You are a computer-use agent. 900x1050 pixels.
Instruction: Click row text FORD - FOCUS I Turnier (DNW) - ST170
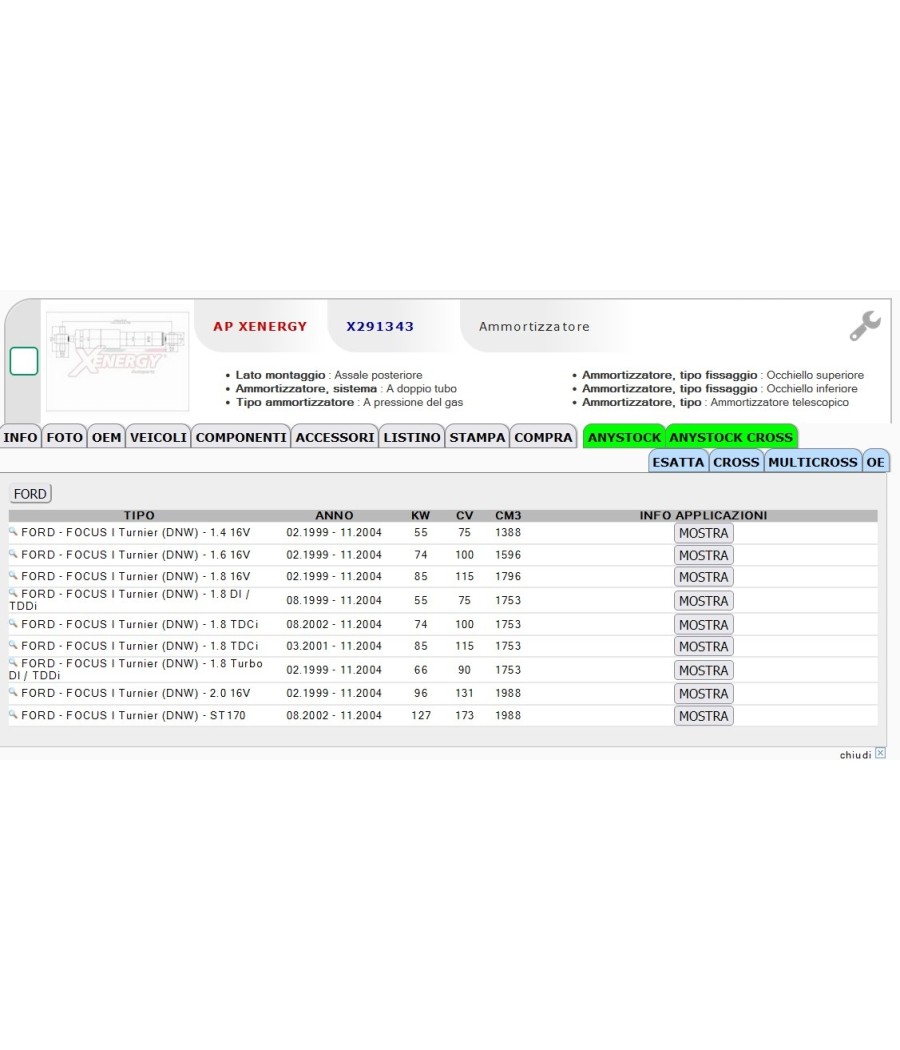point(133,715)
